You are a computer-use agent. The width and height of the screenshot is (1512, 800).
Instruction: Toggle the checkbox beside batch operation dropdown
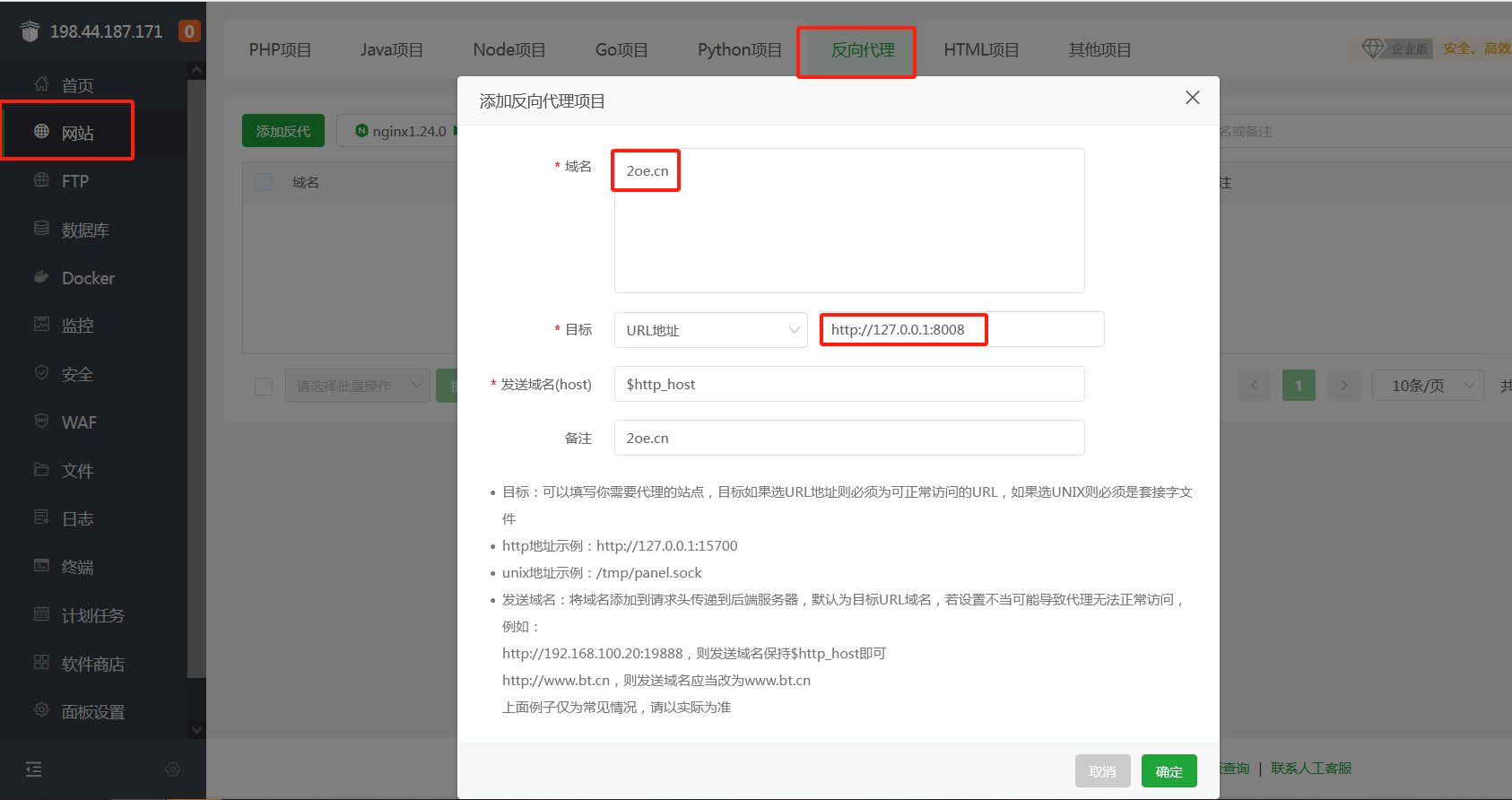pos(264,387)
